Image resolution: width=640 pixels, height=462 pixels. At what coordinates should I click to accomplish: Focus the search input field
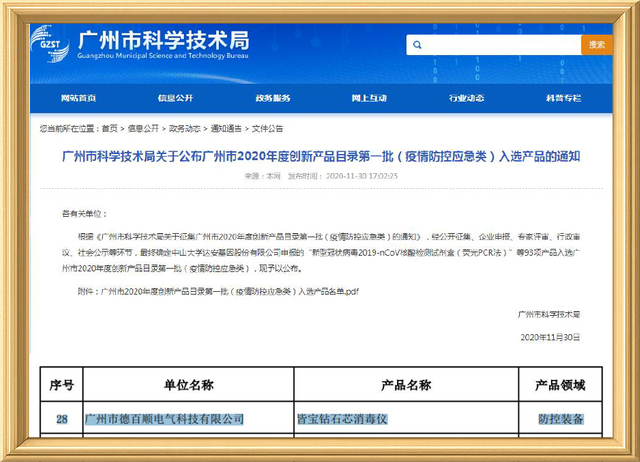pyautogui.click(x=493, y=45)
